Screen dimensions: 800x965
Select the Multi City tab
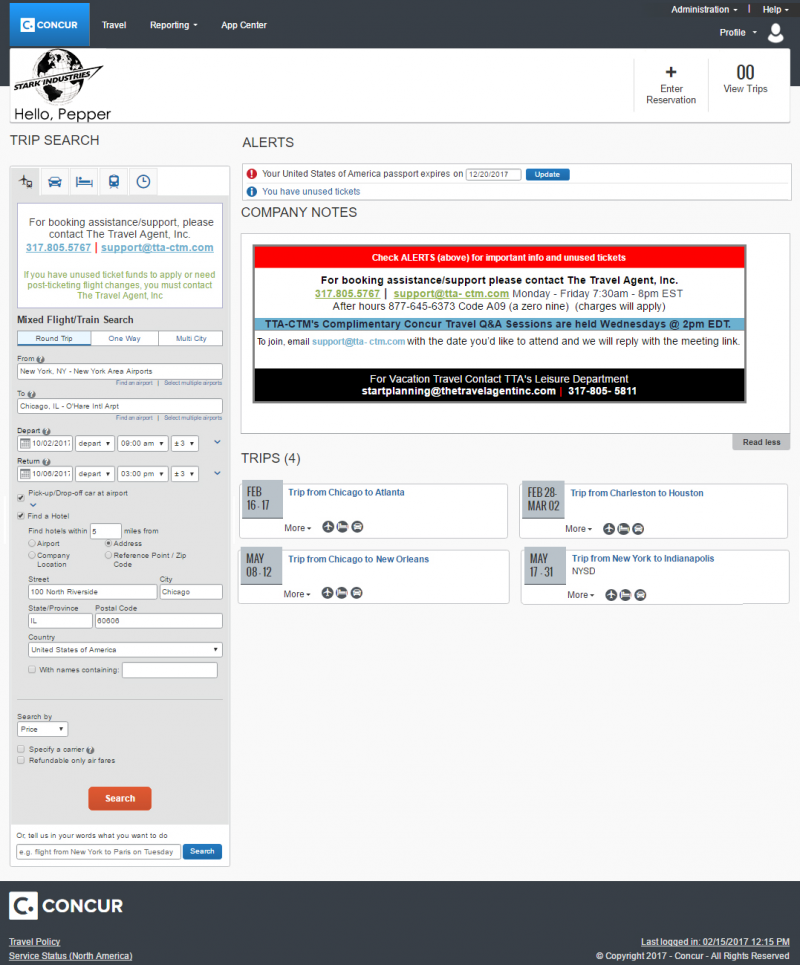point(191,338)
